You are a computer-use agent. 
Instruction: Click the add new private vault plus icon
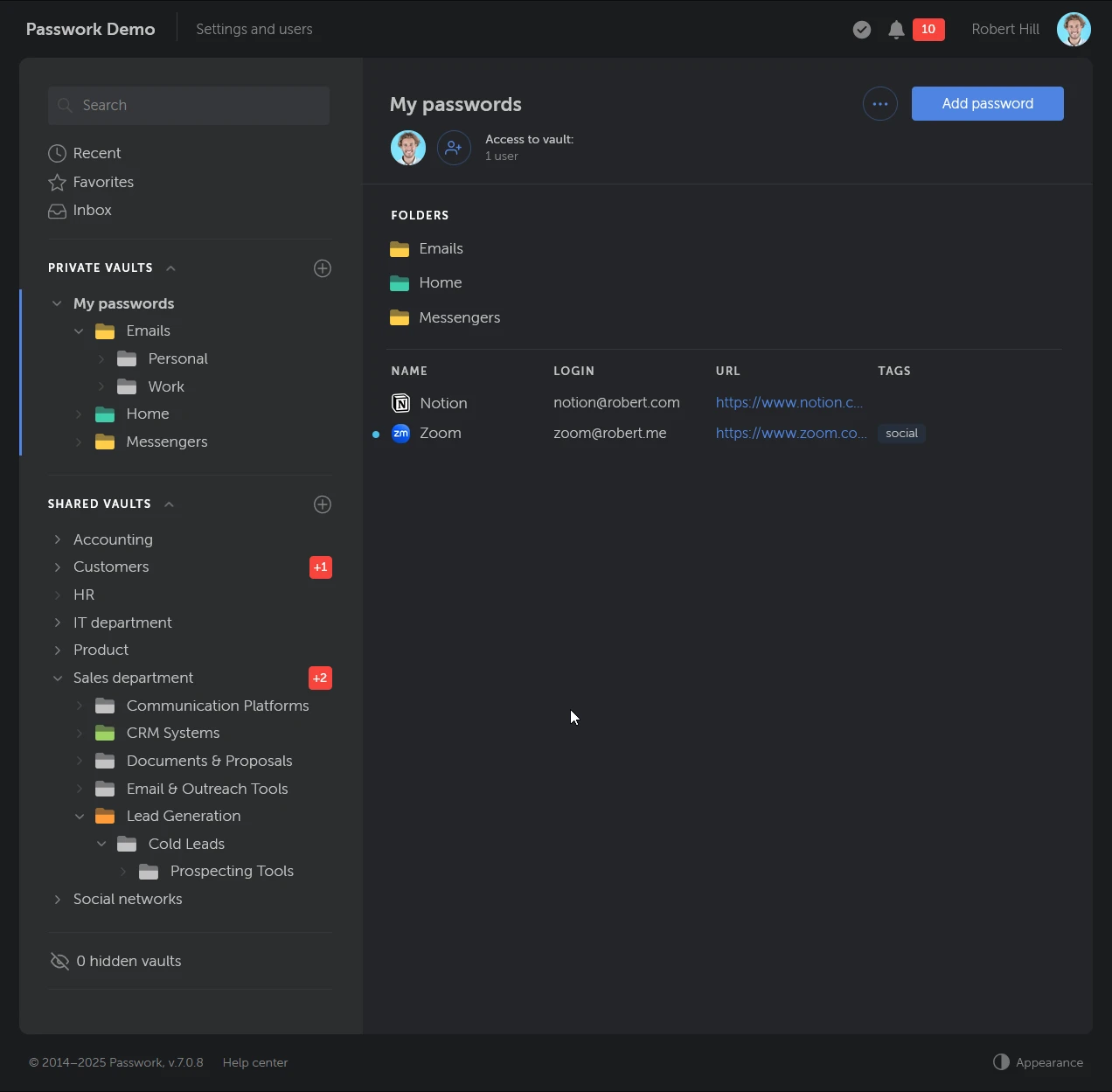[323, 268]
